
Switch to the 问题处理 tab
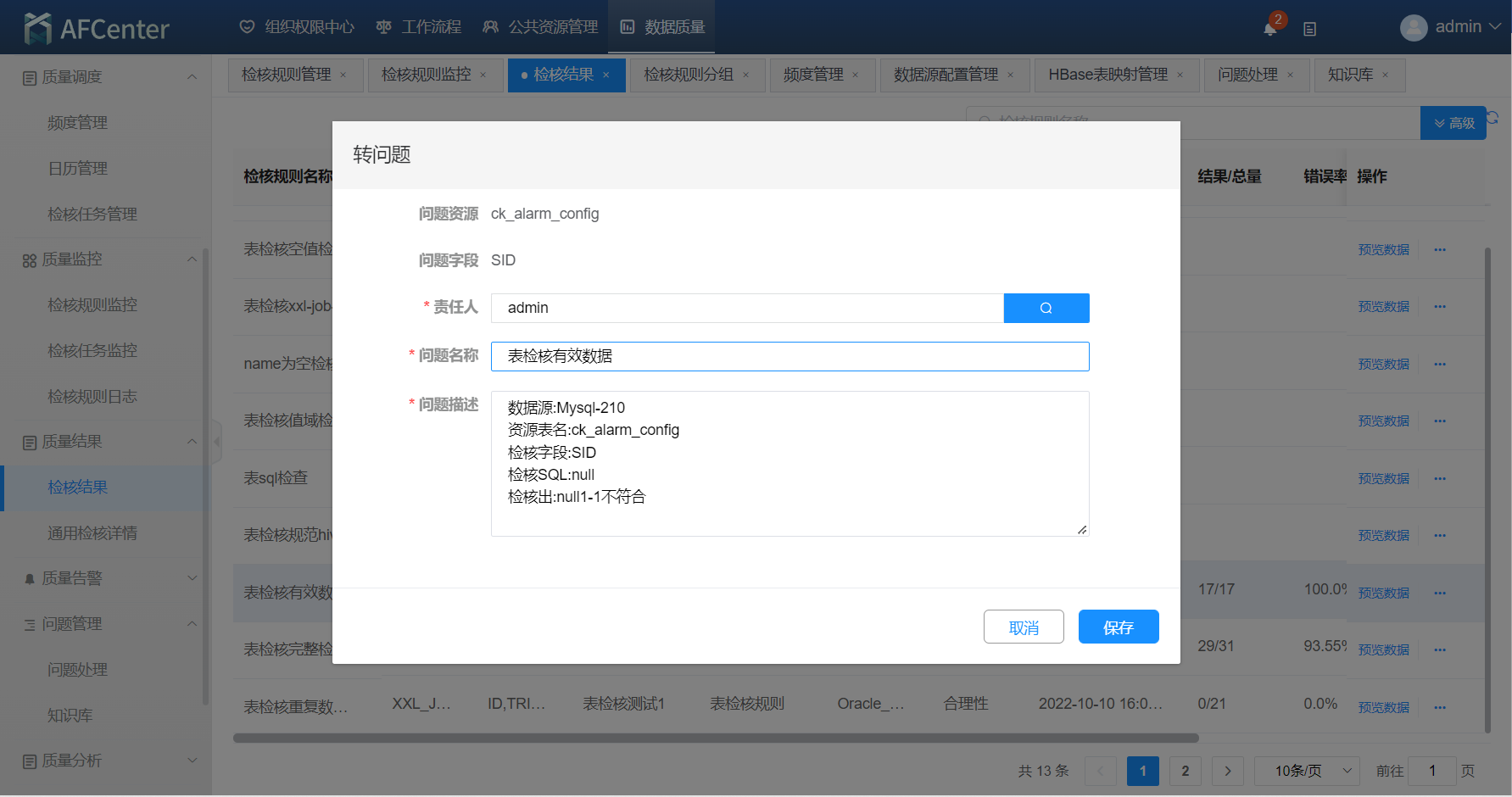point(1247,75)
